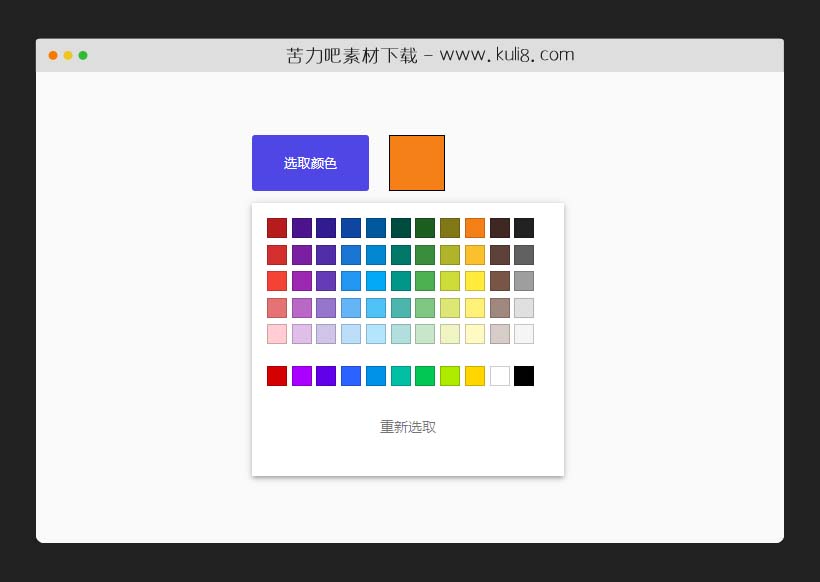
Task: Select the pure red swatch in bottom row
Action: point(277,375)
